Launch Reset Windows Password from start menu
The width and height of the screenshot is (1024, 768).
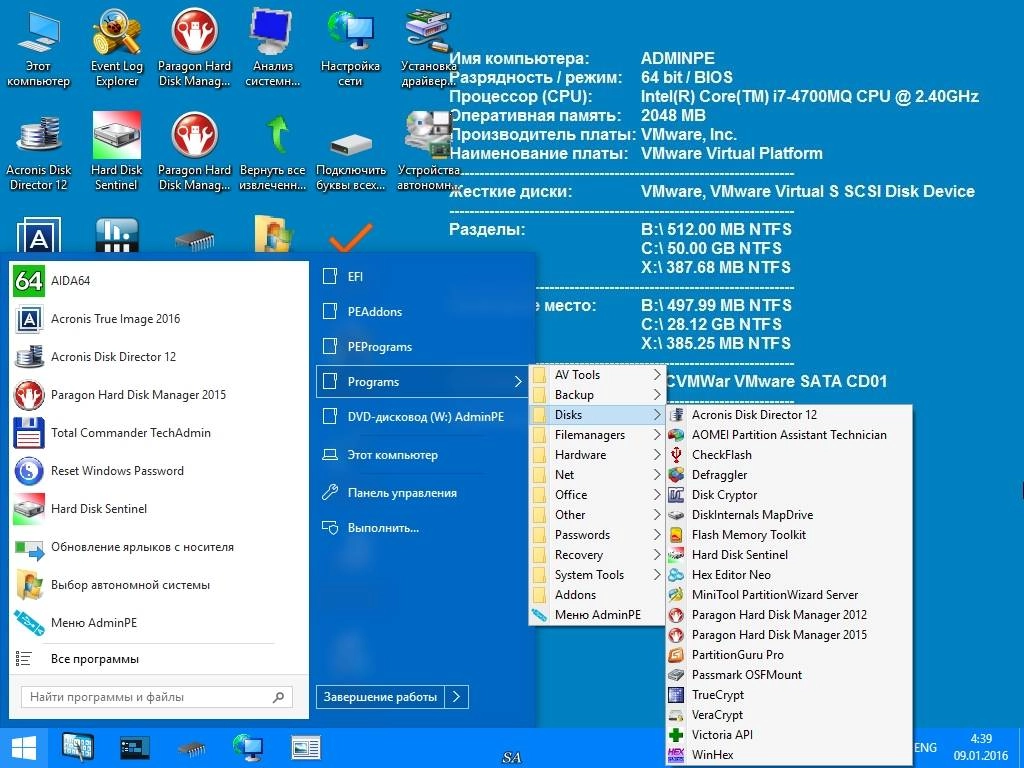[x=159, y=471]
